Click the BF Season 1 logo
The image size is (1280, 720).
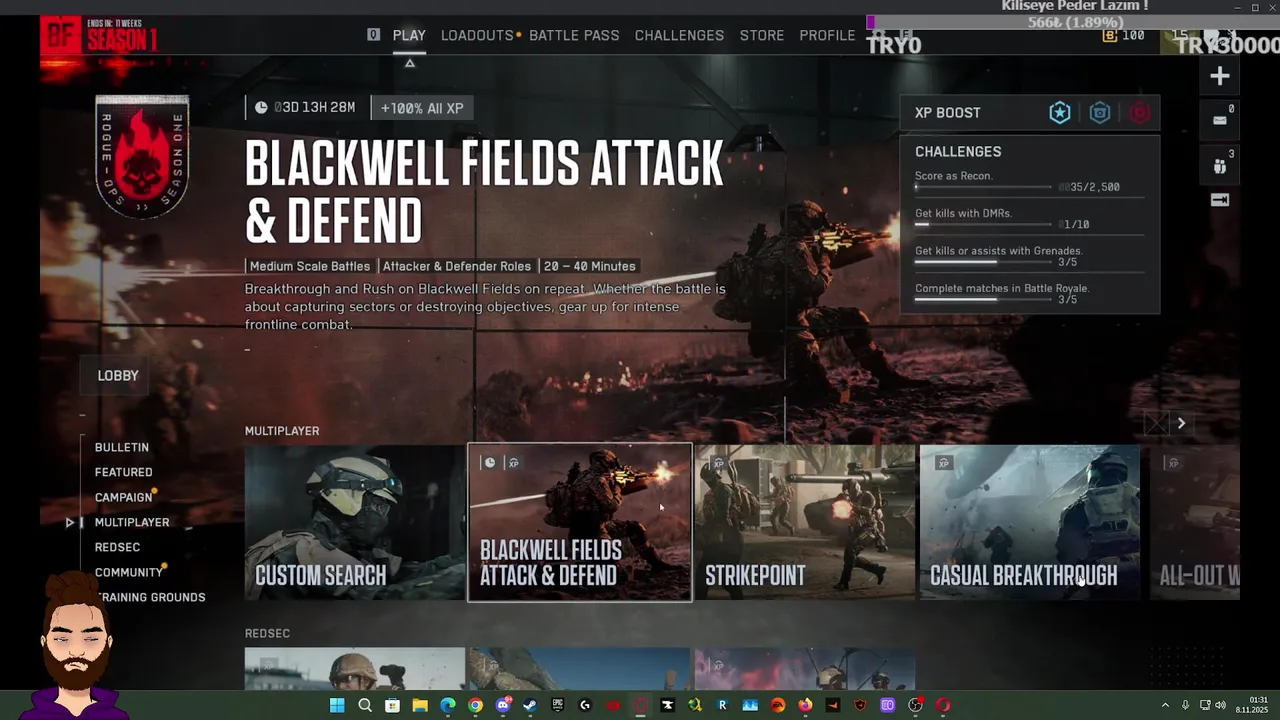(x=99, y=36)
